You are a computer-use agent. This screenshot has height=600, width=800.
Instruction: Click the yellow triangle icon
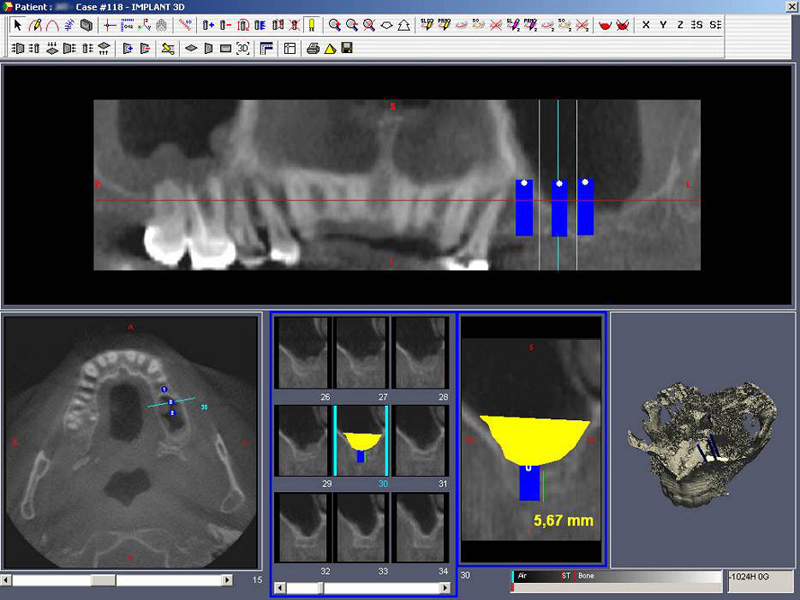329,47
